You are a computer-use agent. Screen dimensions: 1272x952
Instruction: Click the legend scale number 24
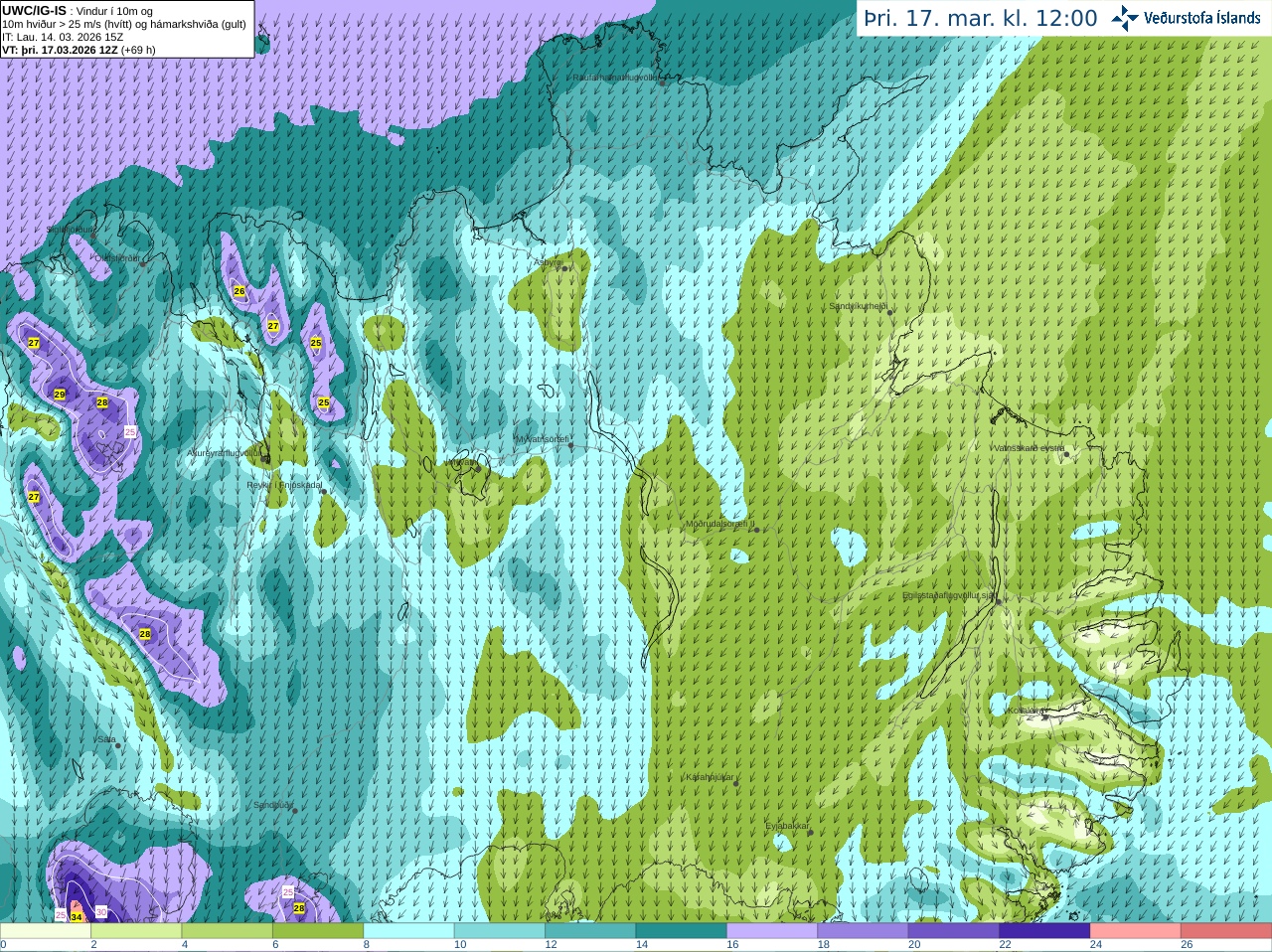coord(1096,945)
